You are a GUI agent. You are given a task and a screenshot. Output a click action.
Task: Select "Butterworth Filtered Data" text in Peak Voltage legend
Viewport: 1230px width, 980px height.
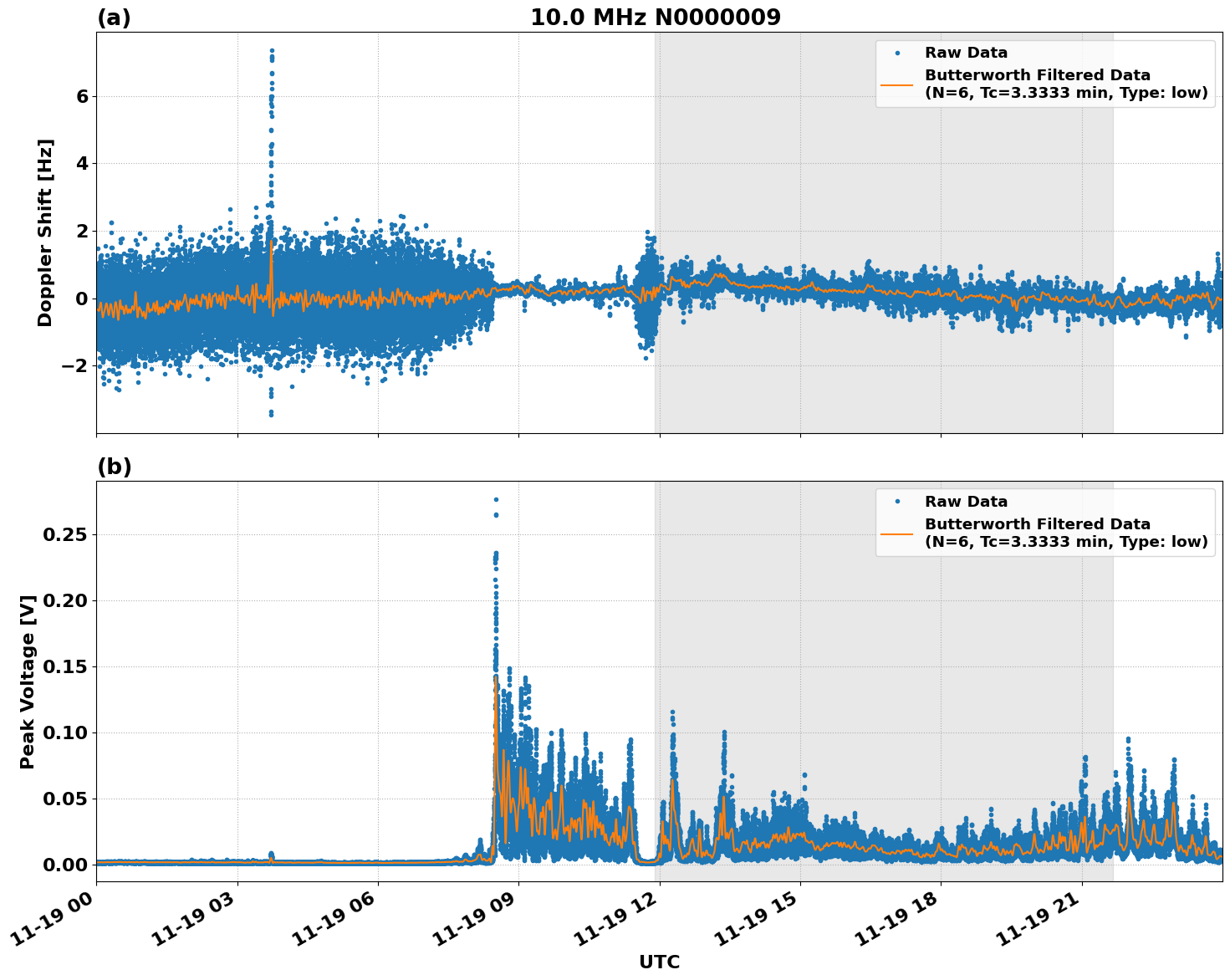click(x=1037, y=525)
